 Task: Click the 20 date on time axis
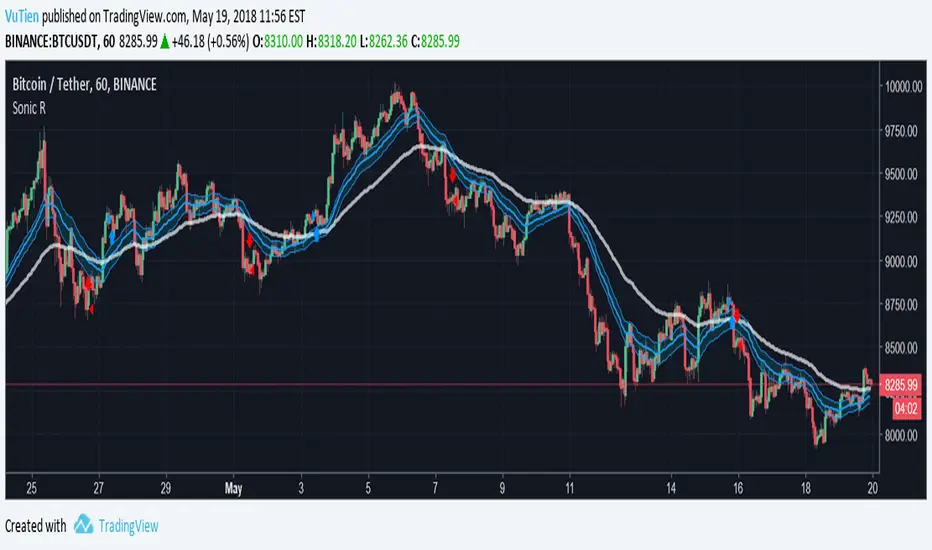click(x=872, y=488)
